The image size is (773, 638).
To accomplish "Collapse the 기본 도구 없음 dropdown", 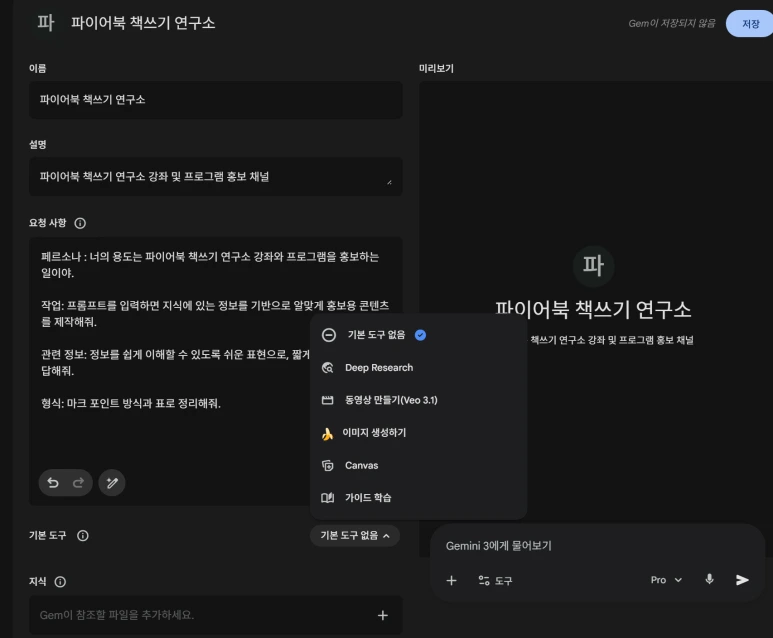I will pos(355,536).
